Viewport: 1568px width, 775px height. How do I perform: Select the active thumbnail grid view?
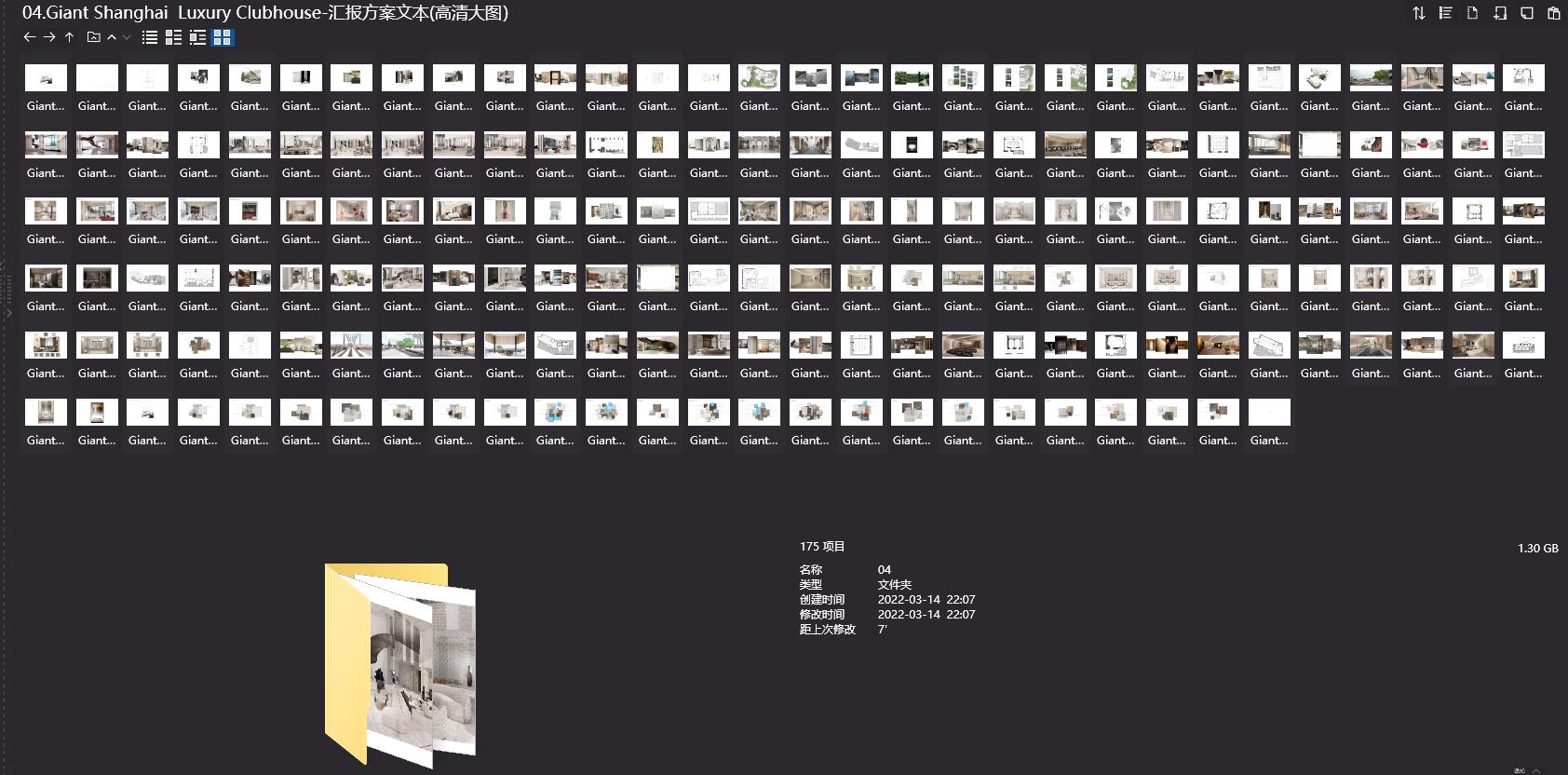coord(222,37)
